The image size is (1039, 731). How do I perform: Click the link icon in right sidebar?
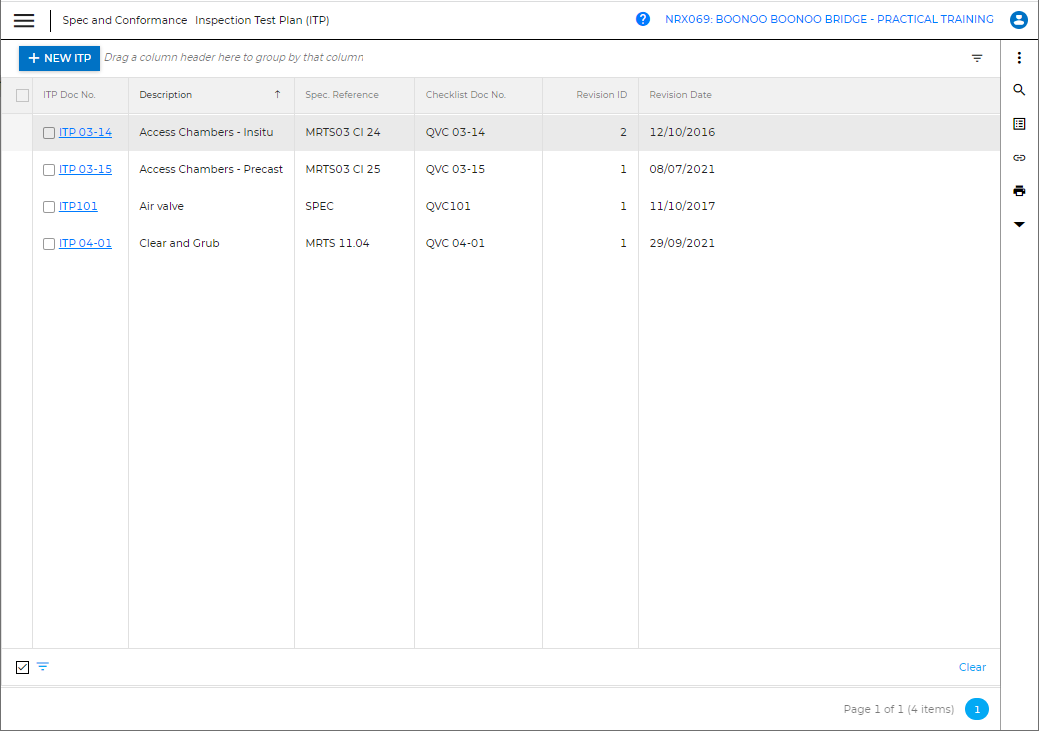pyautogui.click(x=1019, y=158)
